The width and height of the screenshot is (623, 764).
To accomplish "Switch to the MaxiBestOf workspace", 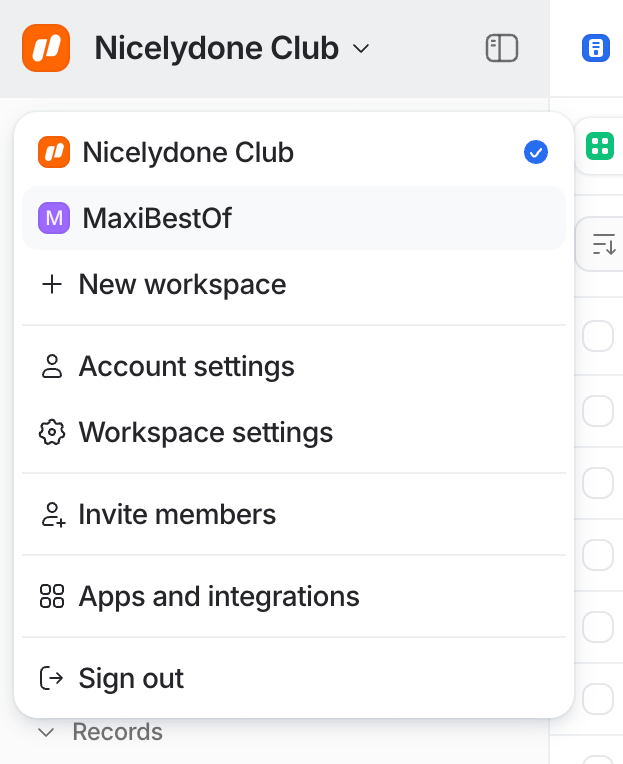I will pos(157,218).
